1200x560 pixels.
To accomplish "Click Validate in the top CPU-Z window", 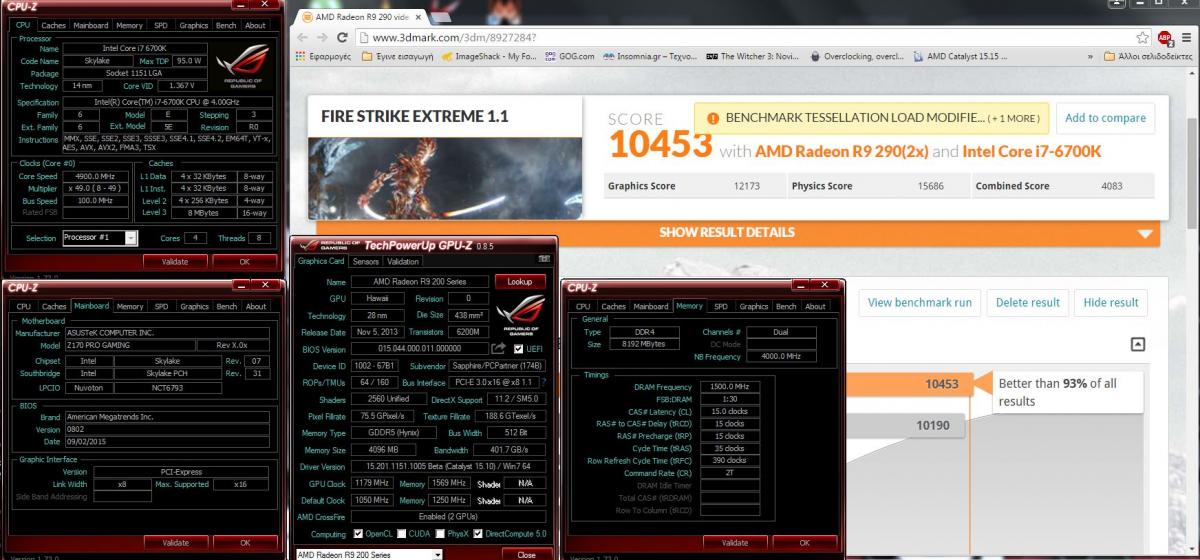I will point(175,261).
